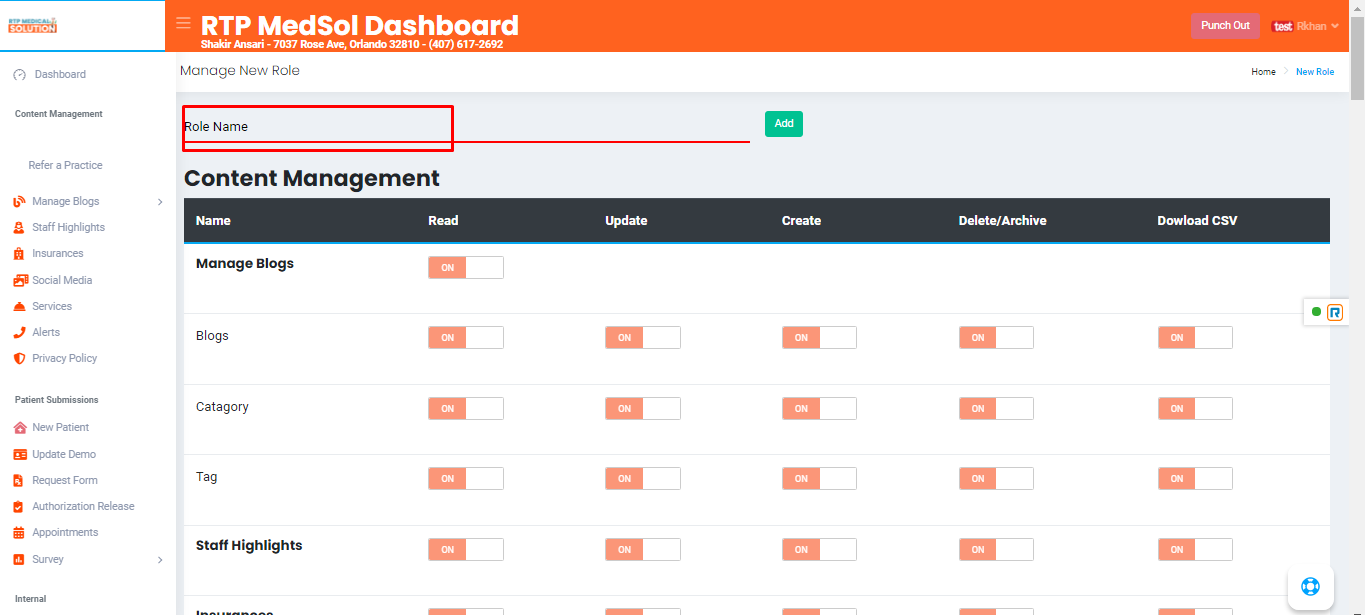Open New Patient submissions
Image resolution: width=1365 pixels, height=615 pixels.
tap(61, 428)
